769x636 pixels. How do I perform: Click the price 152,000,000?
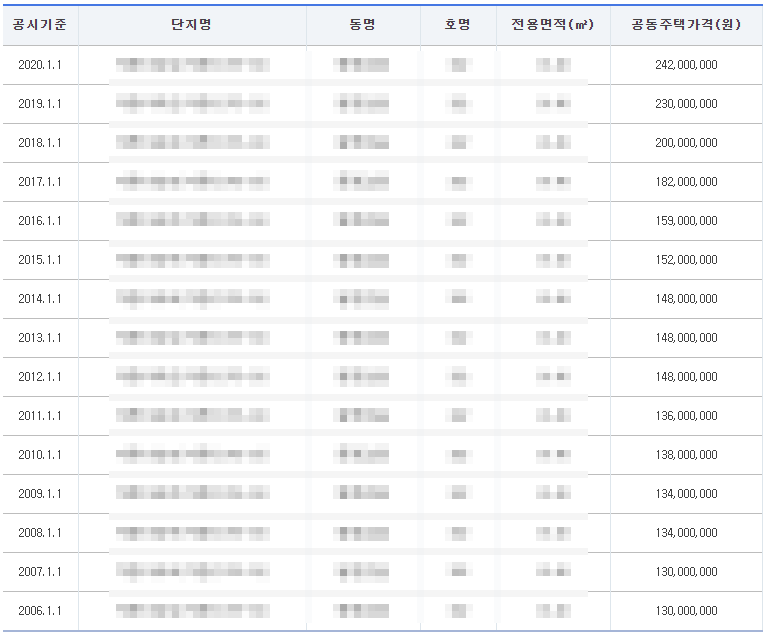(x=686, y=259)
